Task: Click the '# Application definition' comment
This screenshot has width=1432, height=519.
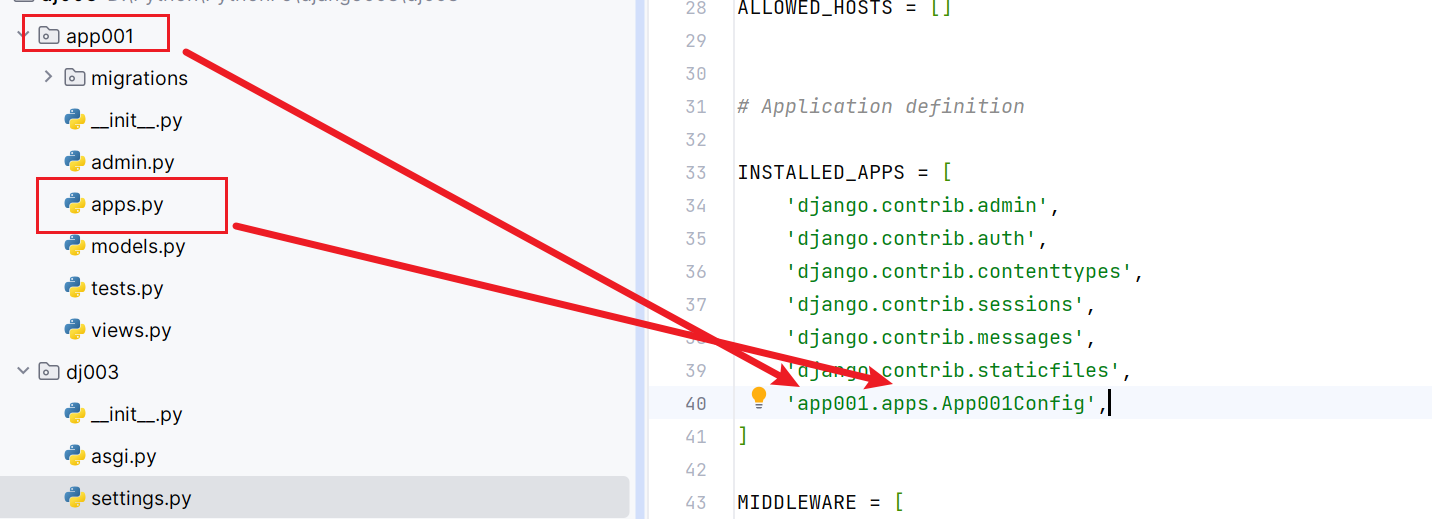Action: pos(881,106)
